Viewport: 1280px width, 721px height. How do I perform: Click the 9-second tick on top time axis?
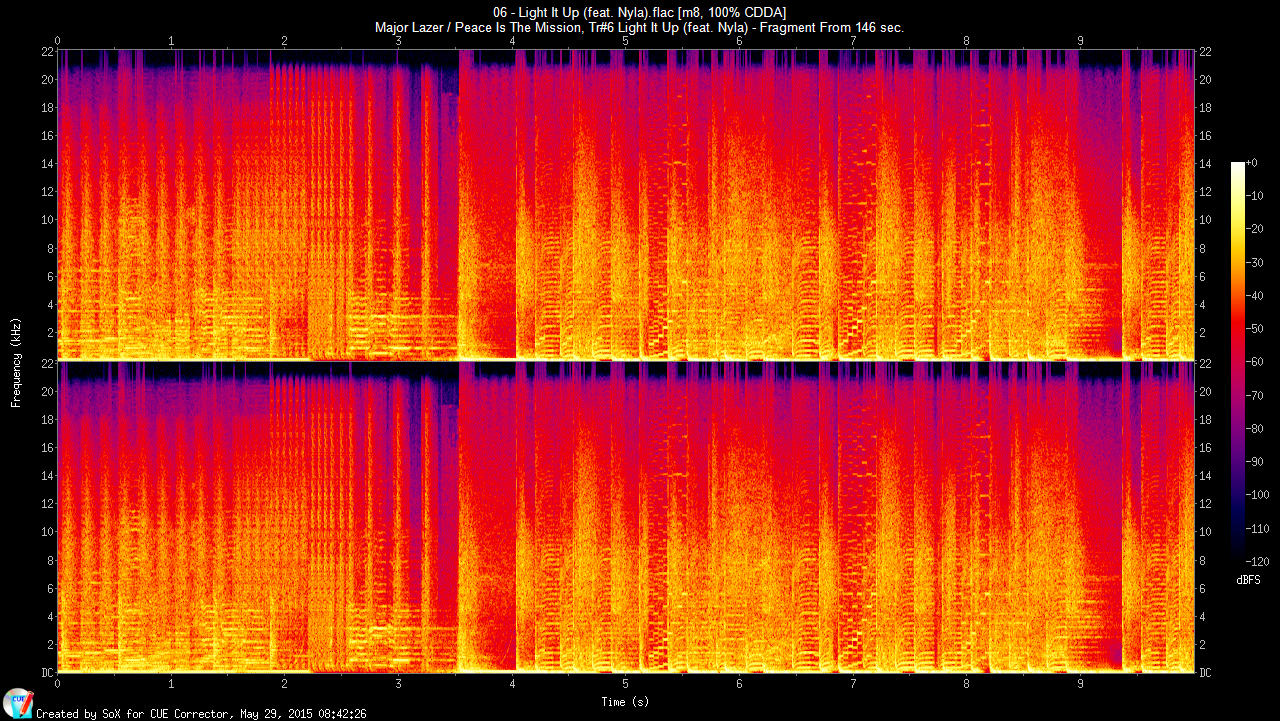[x=1080, y=41]
